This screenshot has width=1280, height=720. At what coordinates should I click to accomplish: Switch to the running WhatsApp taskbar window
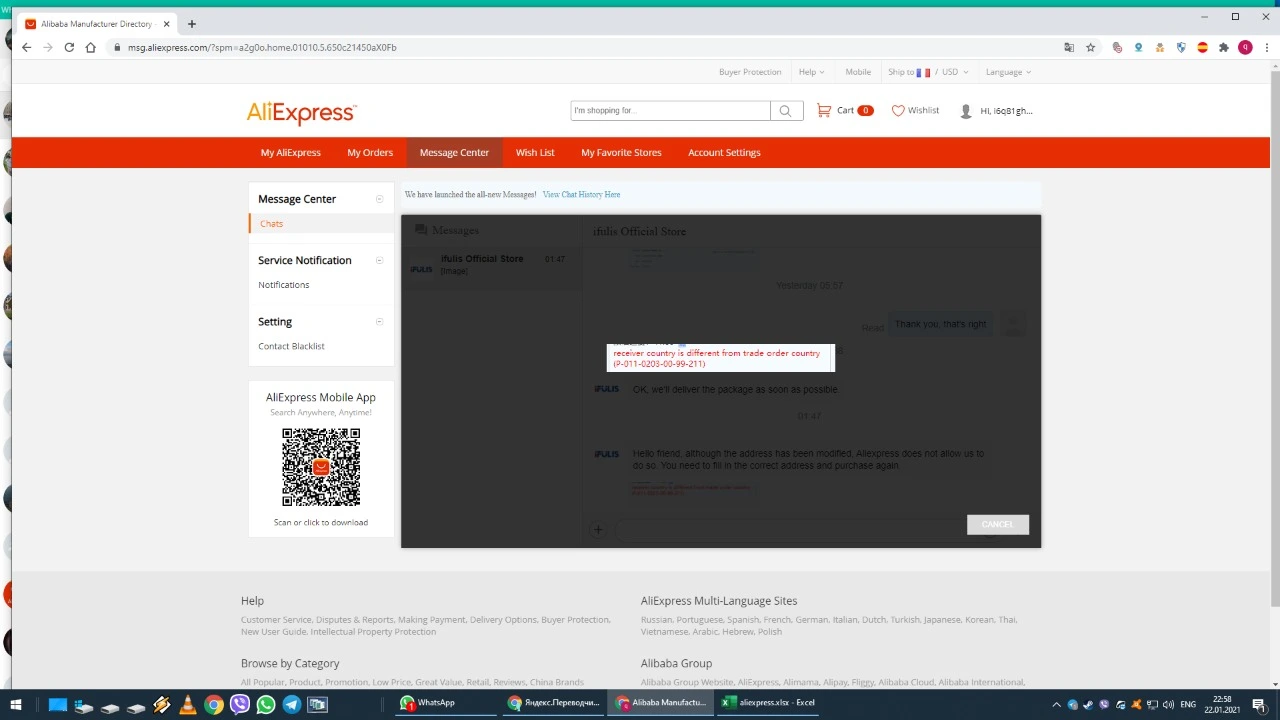(x=447, y=703)
